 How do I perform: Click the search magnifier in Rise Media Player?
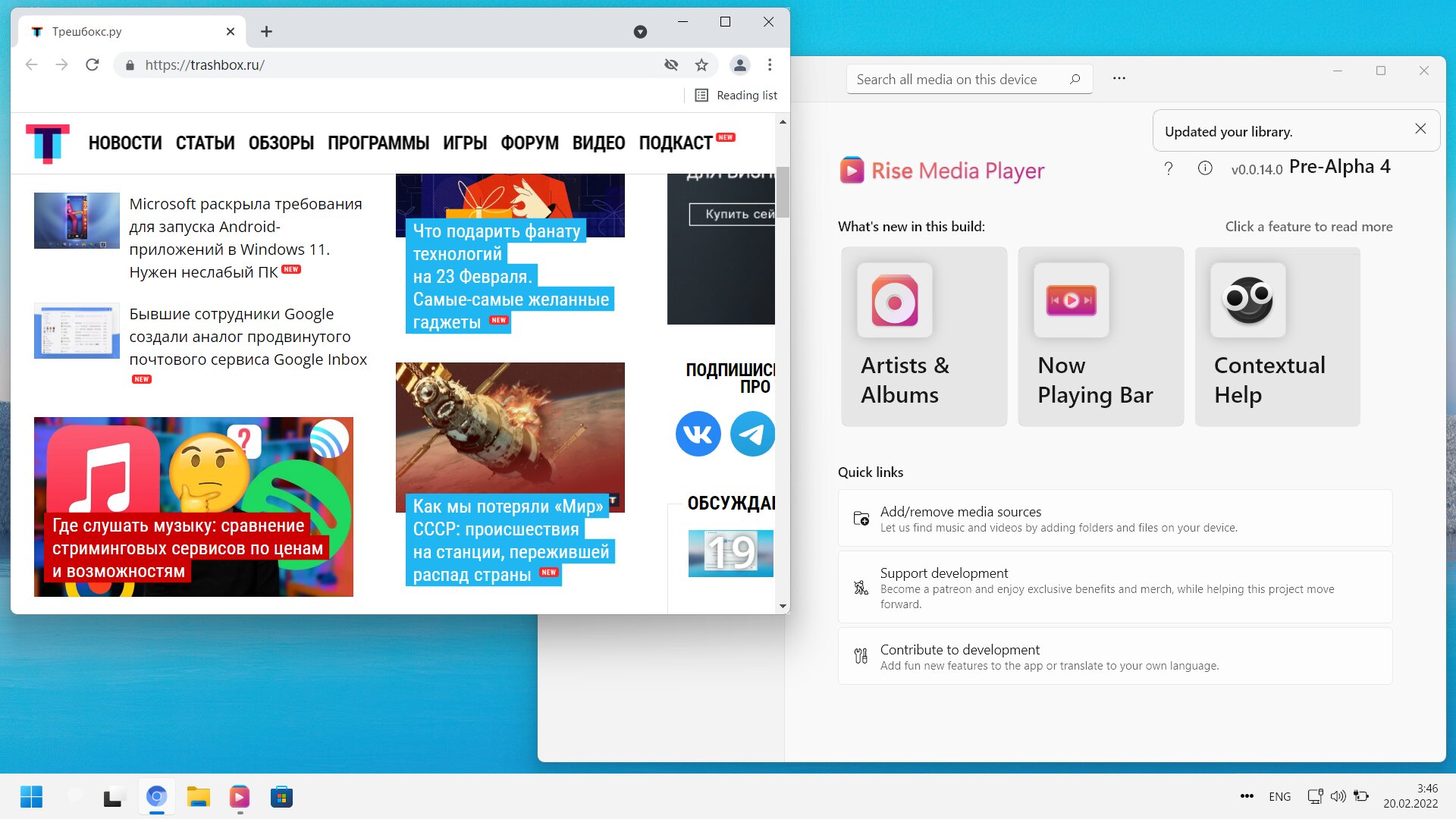(x=1075, y=79)
